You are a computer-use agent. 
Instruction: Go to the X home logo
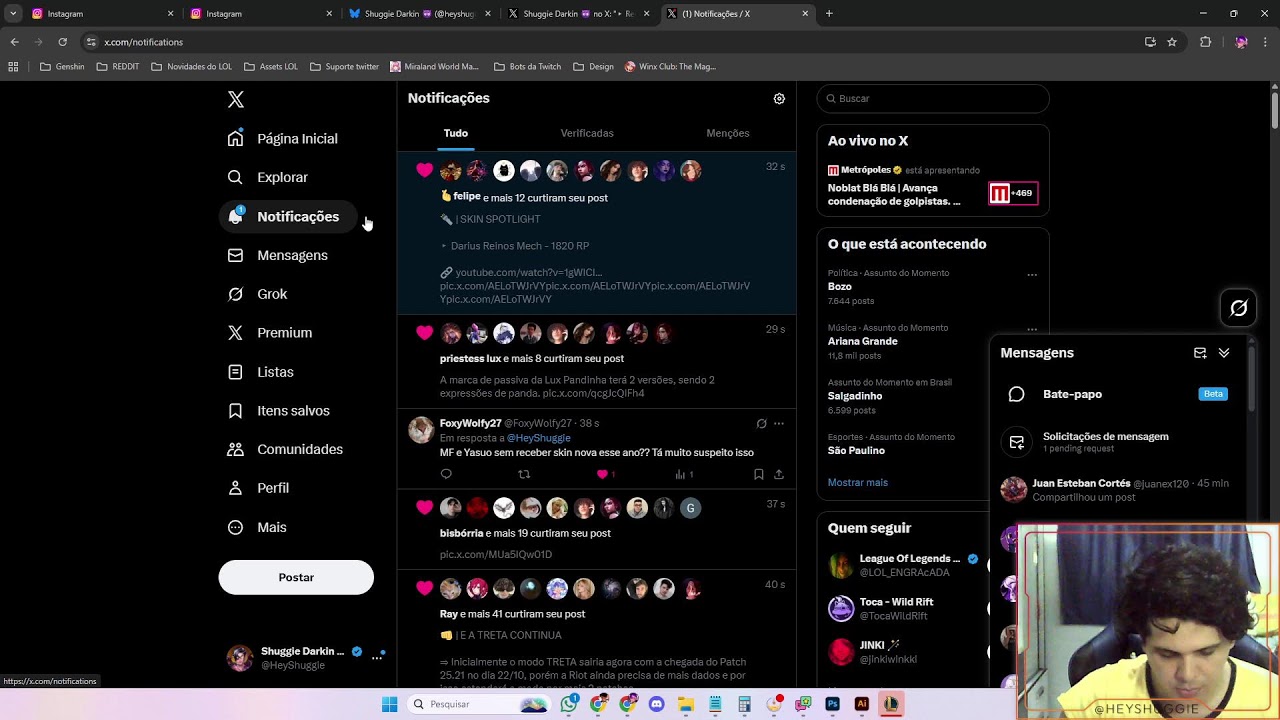click(235, 99)
